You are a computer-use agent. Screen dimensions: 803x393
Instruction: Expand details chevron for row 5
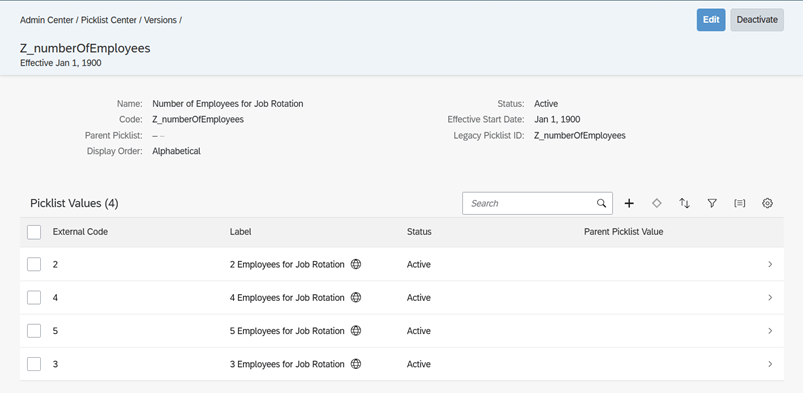click(770, 331)
